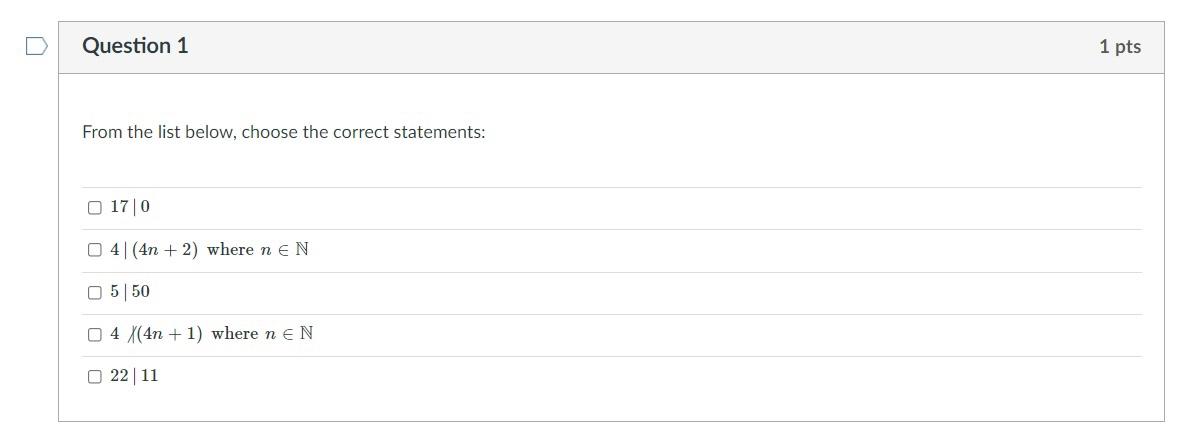1187x424 pixels.
Task: Click the gray question header bar
Action: [611, 48]
